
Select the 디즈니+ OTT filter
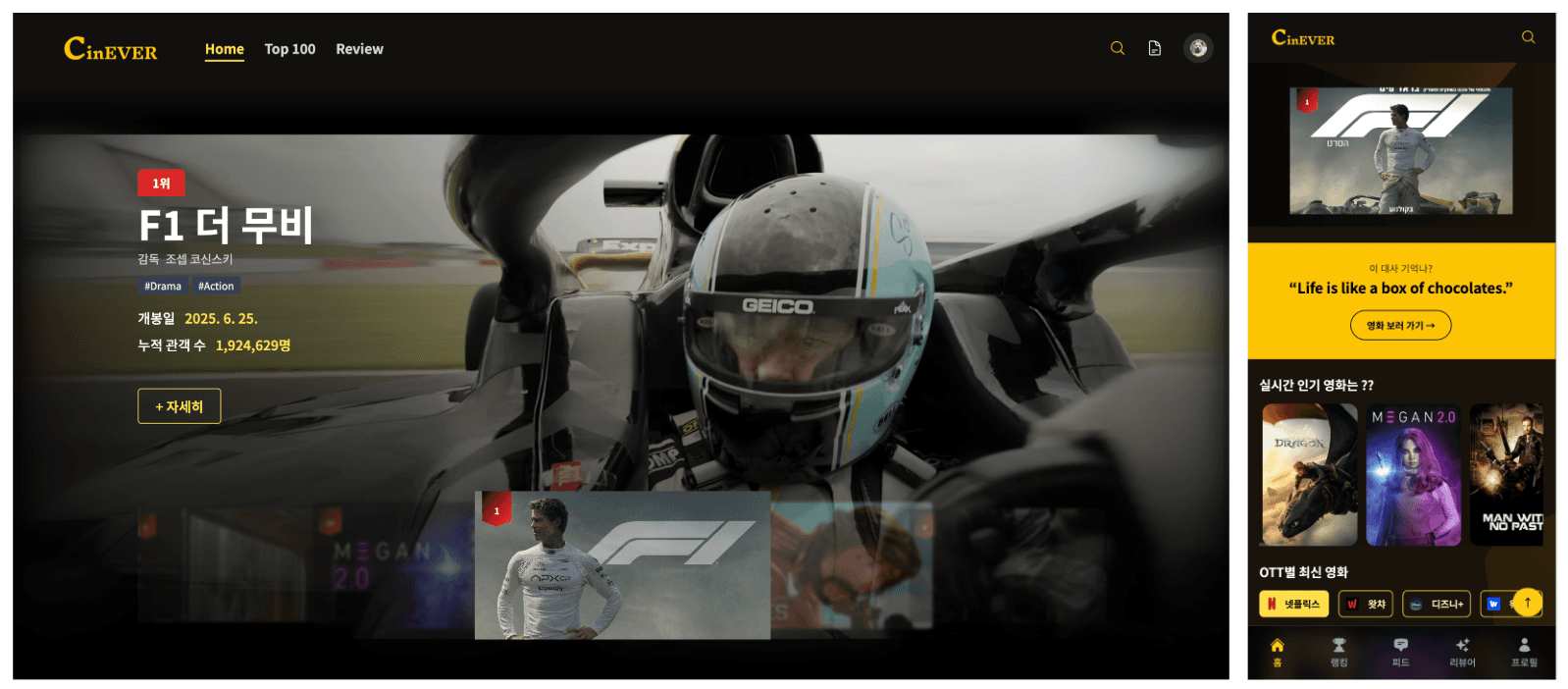(1437, 604)
